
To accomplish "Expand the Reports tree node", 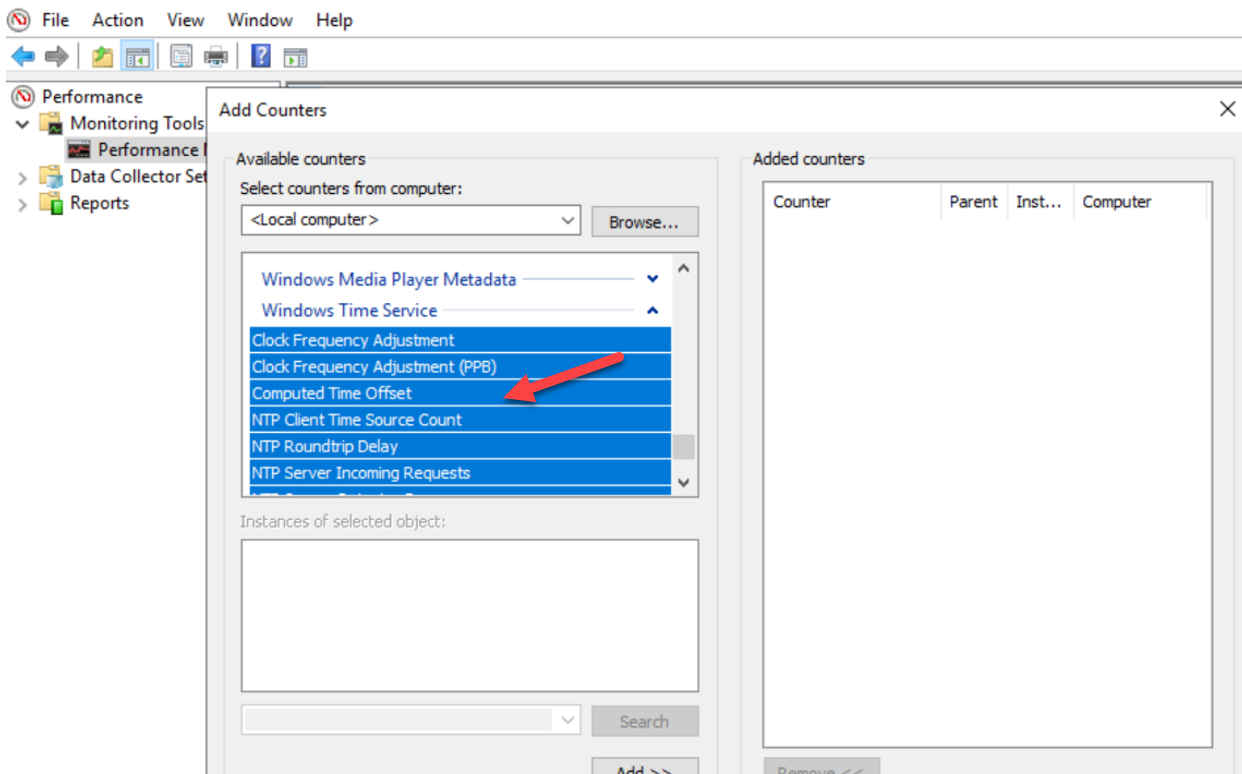I will pyautogui.click(x=23, y=204).
